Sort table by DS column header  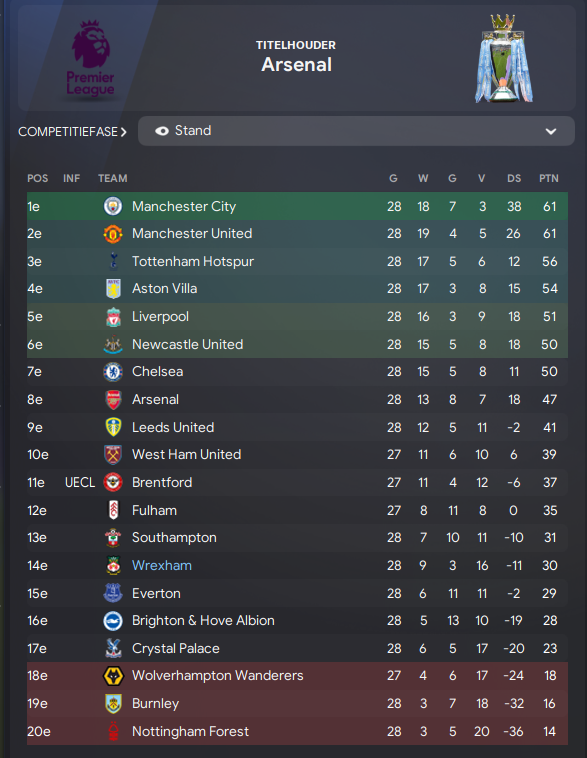point(514,178)
